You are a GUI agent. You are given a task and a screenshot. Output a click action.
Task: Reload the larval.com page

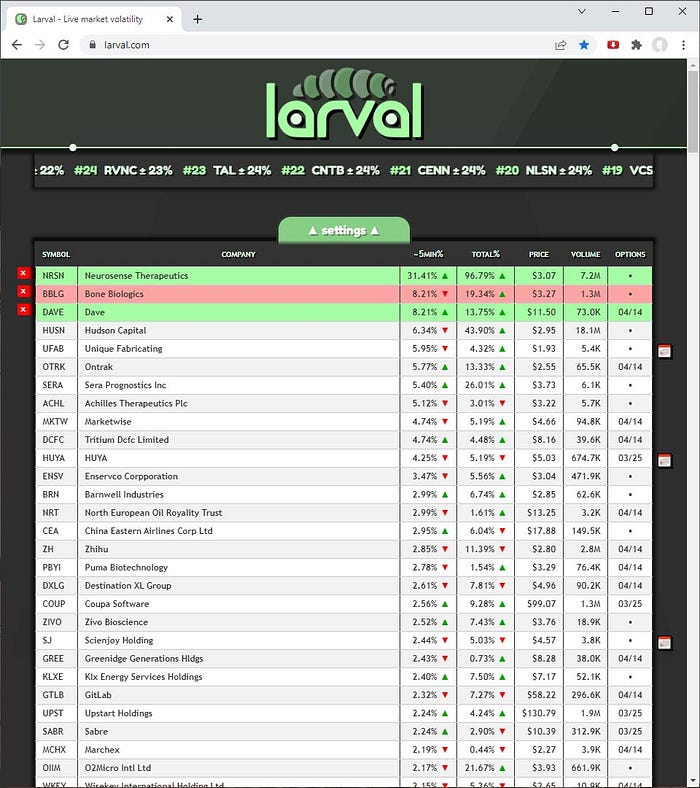tap(63, 45)
